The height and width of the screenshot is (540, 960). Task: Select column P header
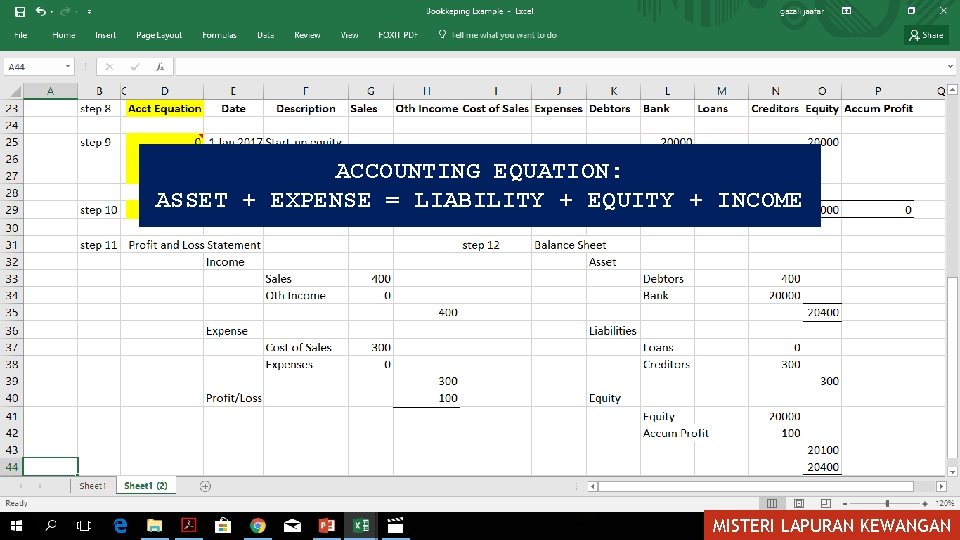click(x=878, y=91)
